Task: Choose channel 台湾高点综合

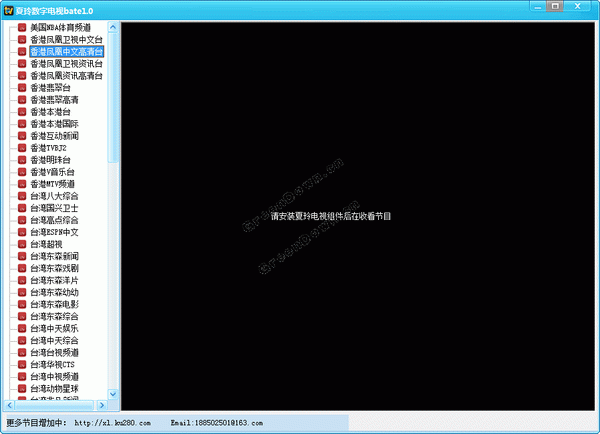Action: (x=54, y=220)
